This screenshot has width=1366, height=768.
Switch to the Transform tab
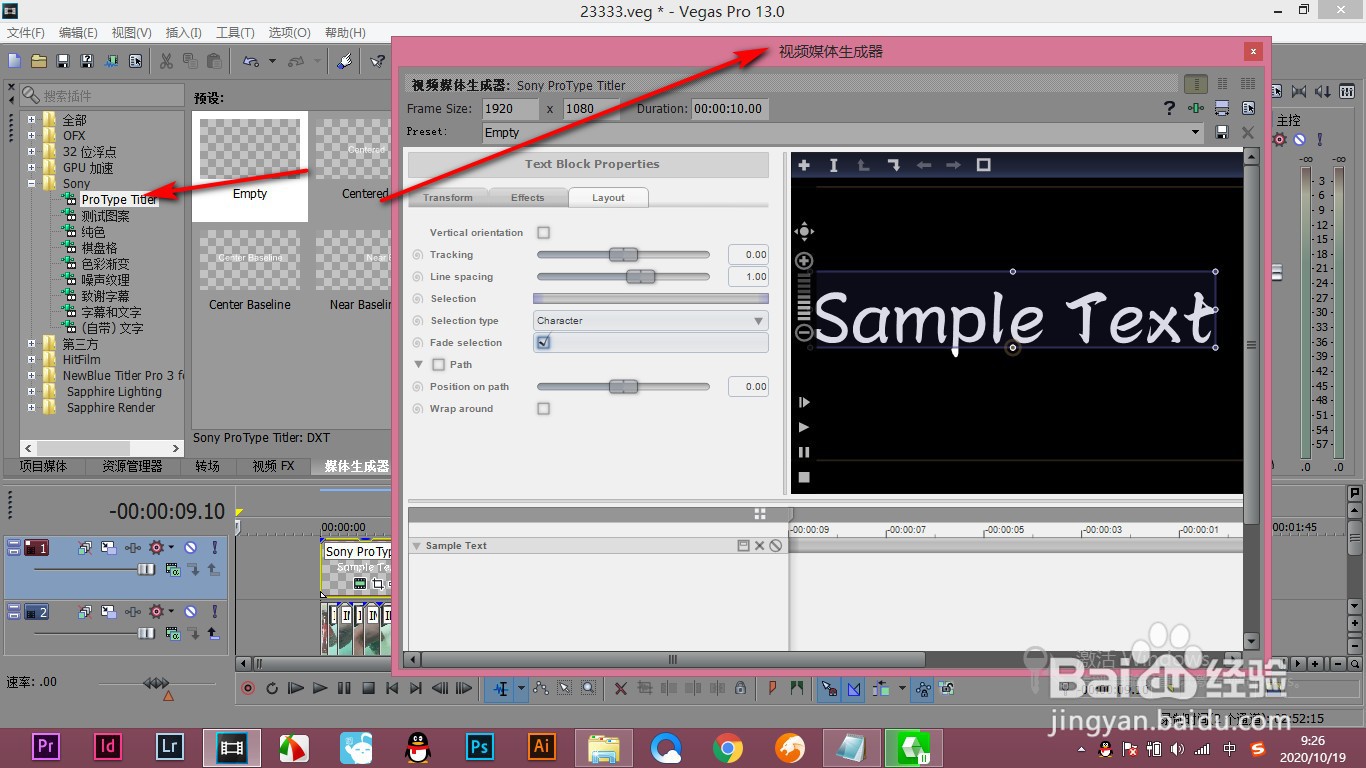(448, 197)
